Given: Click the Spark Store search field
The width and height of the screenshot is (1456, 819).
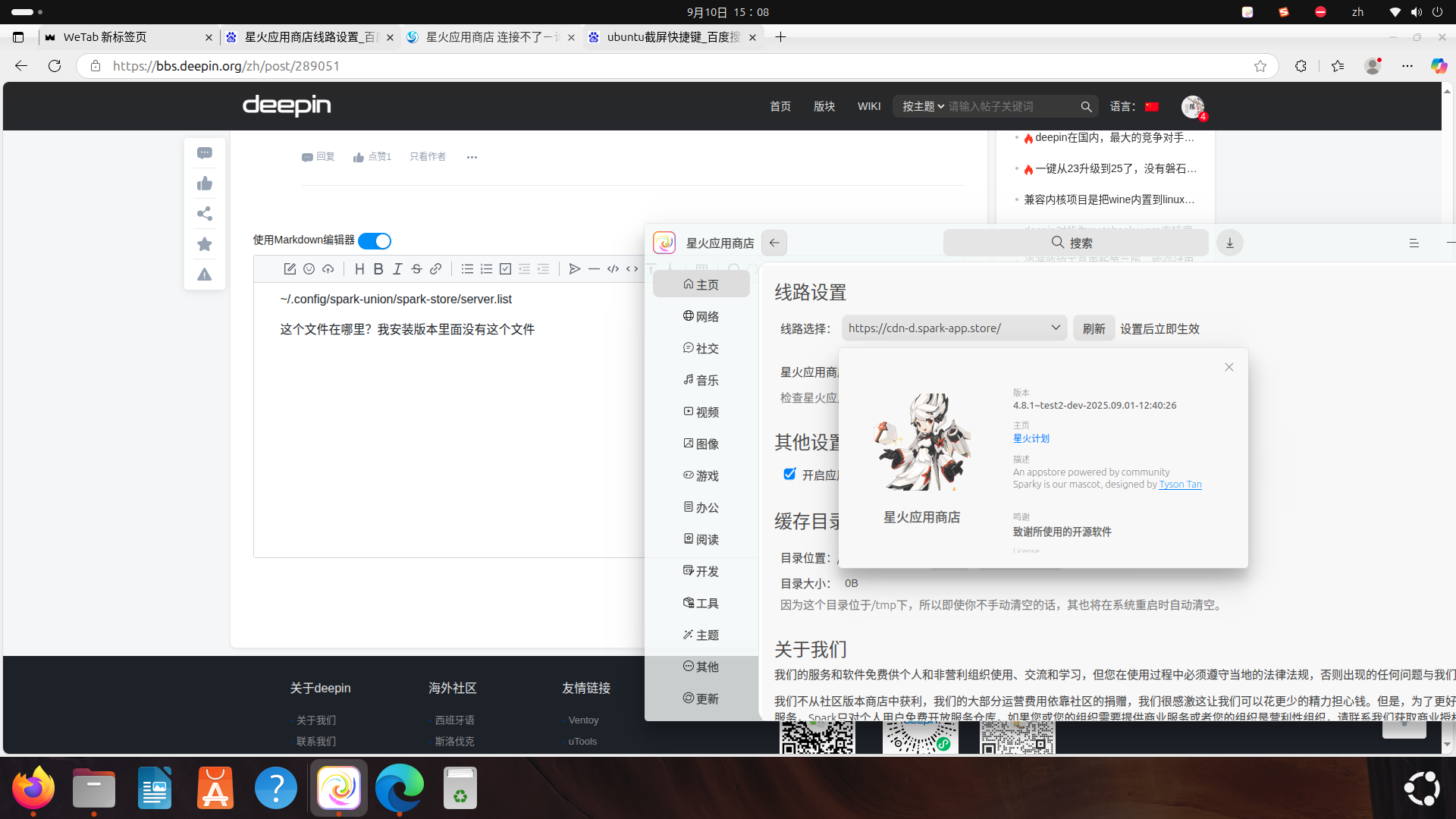Looking at the screenshot, I should 1075,243.
